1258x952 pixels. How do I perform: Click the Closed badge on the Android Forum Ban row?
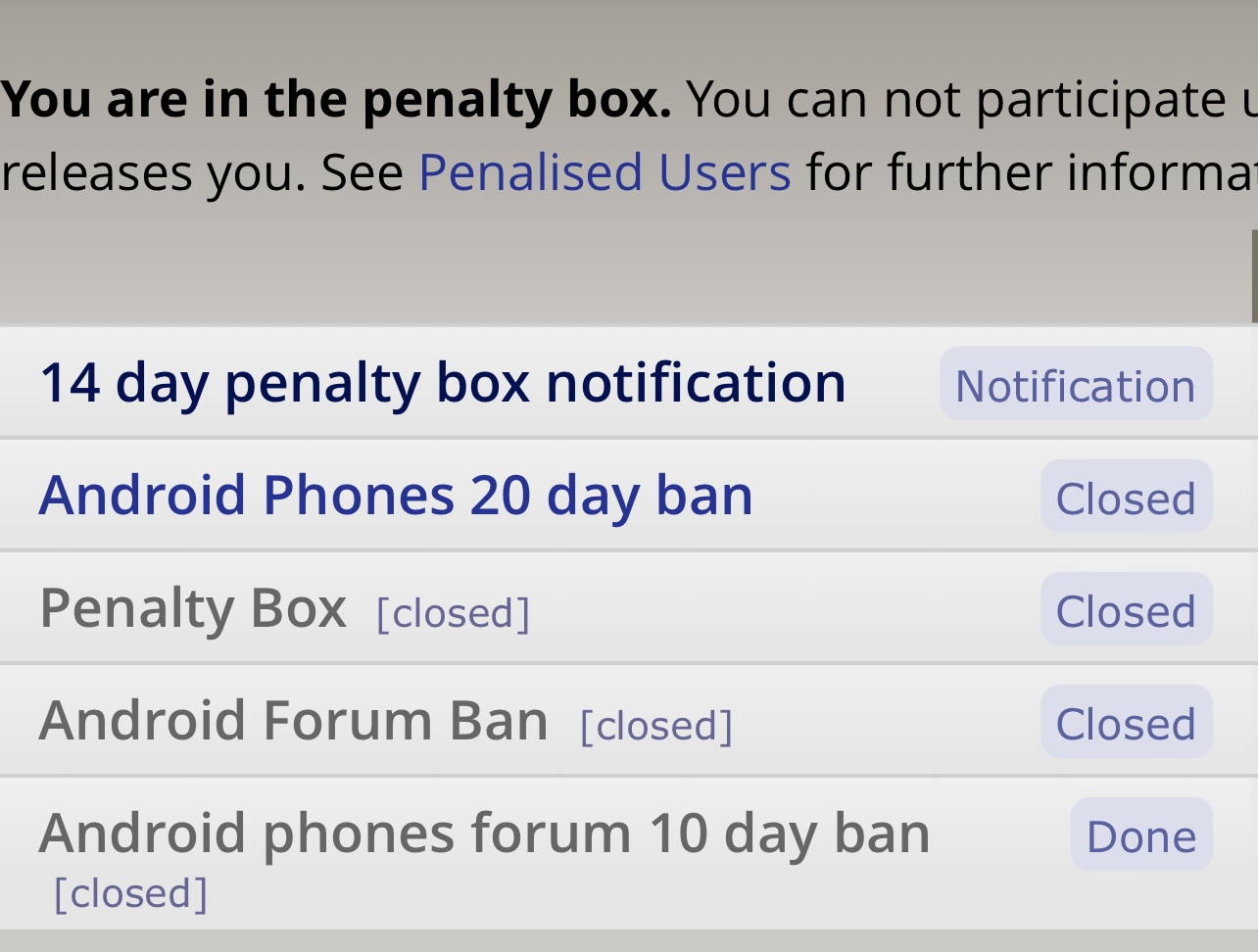tap(1127, 722)
